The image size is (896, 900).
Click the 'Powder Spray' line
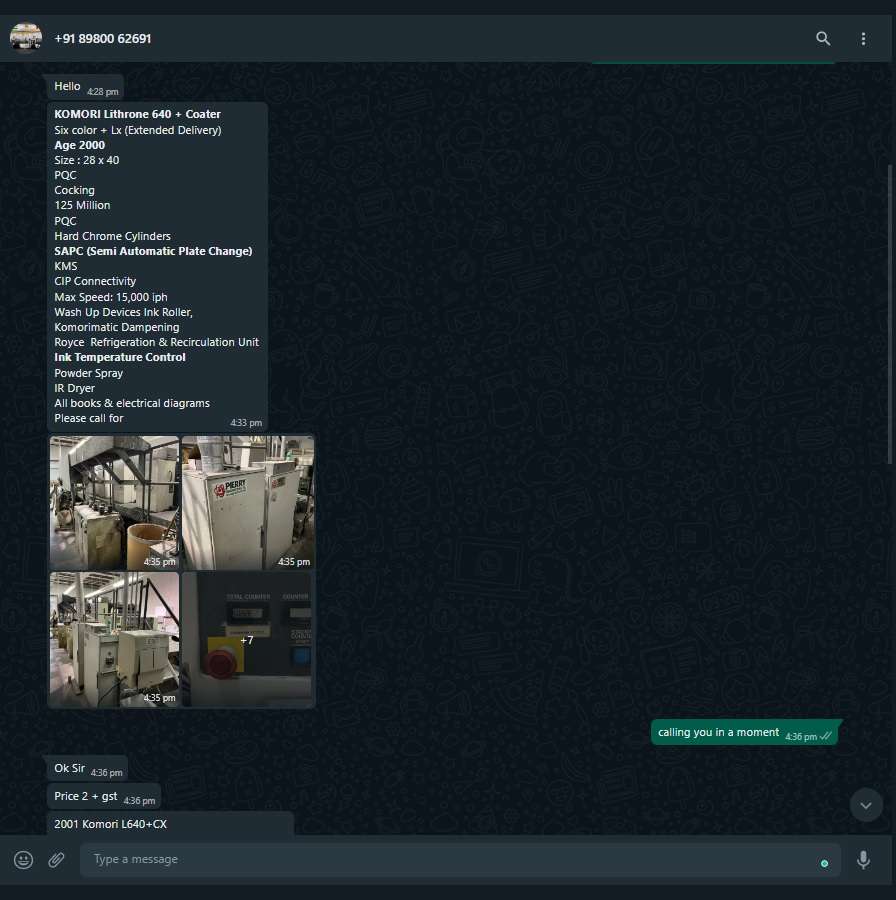[x=88, y=373]
